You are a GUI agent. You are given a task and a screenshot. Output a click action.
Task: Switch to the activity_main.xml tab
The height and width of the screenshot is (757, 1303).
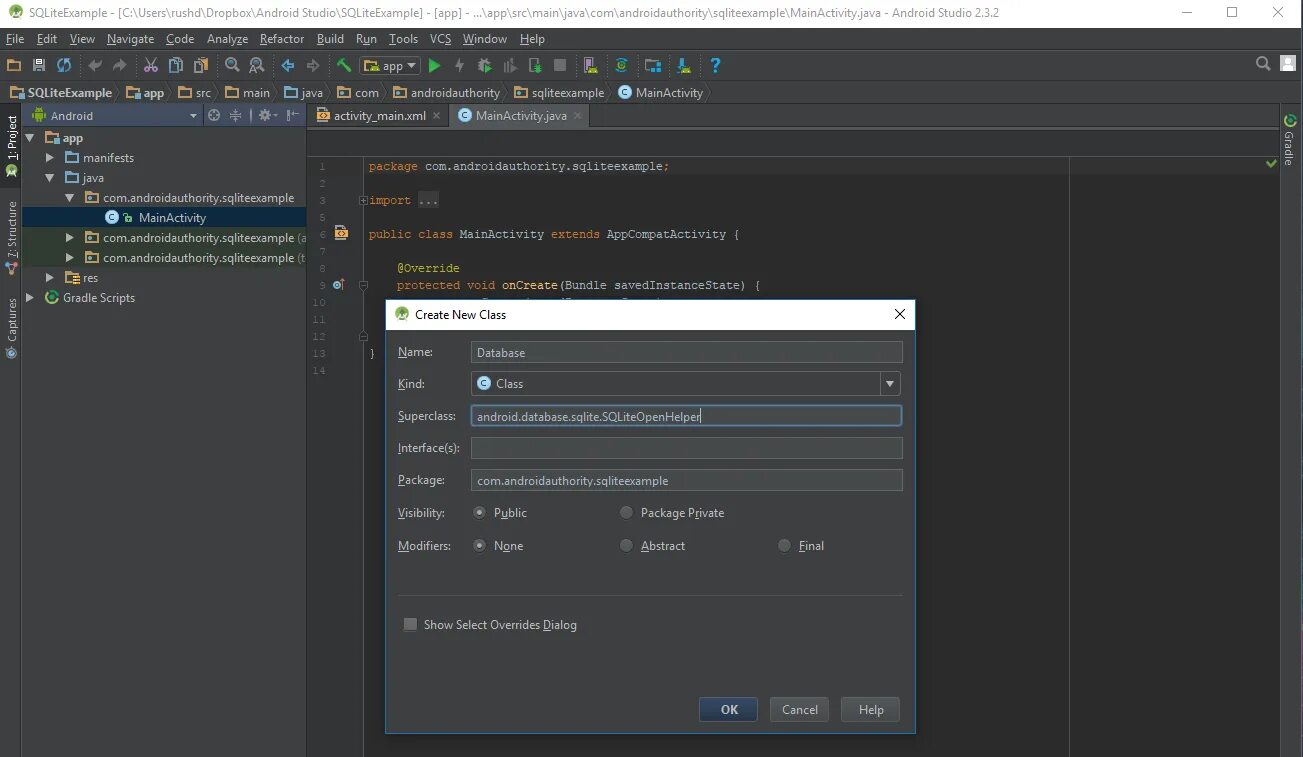[x=374, y=116]
